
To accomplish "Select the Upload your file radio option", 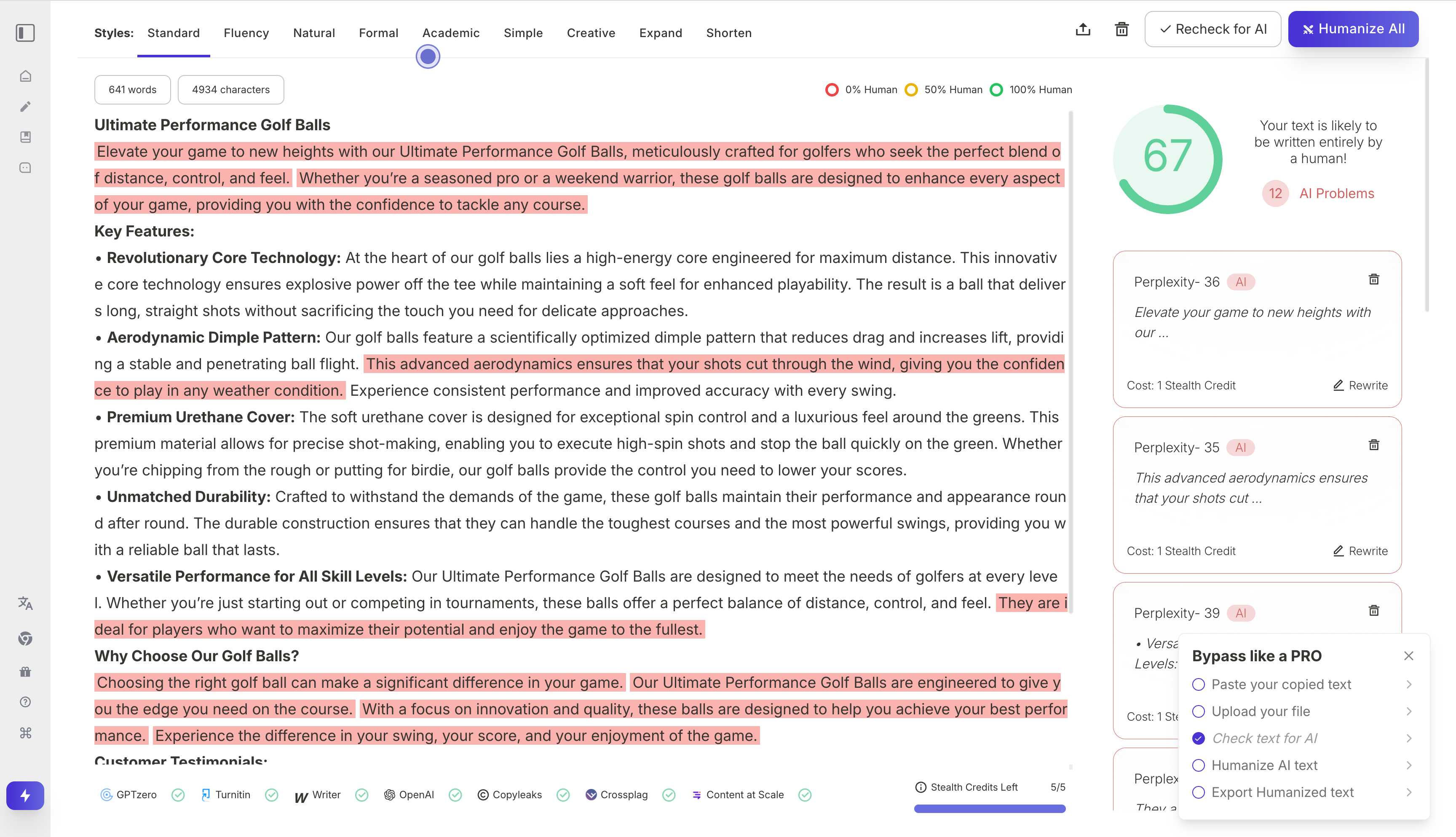I will tap(1198, 711).
